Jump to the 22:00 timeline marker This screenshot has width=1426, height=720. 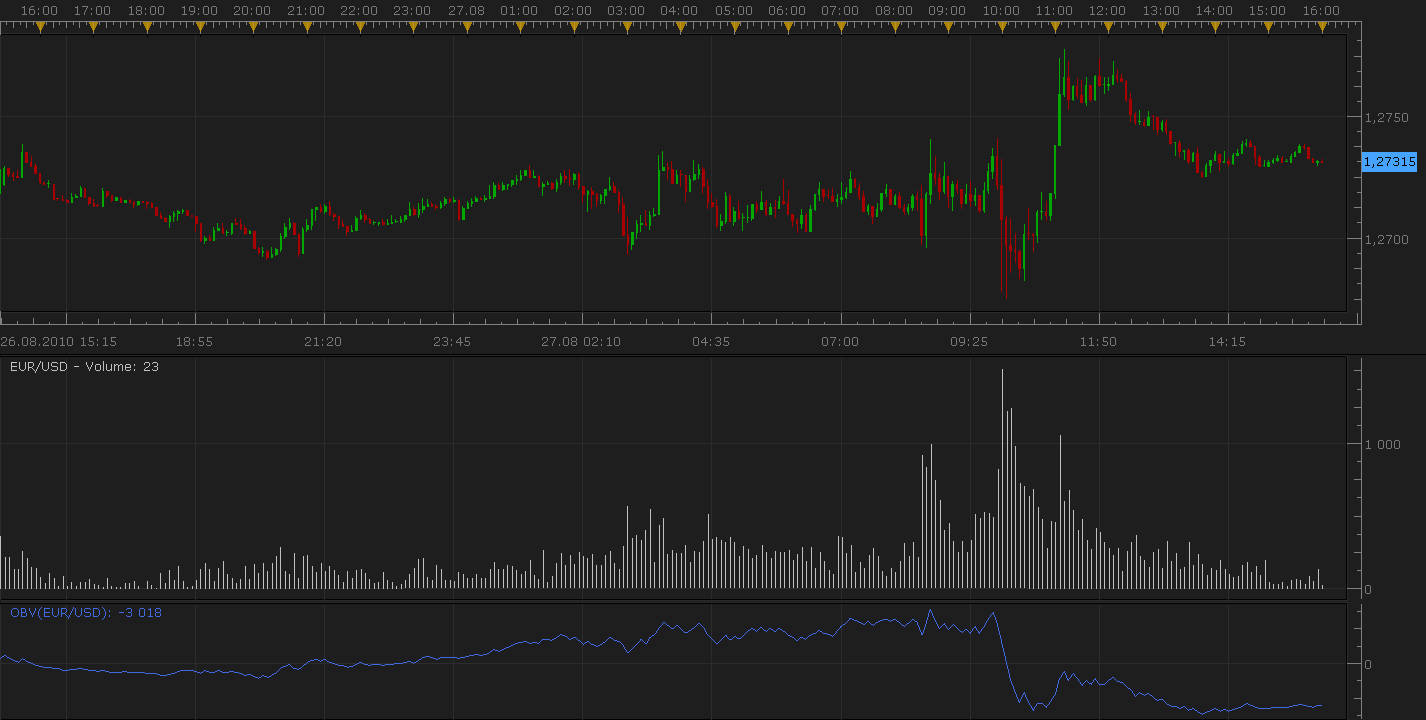[359, 27]
